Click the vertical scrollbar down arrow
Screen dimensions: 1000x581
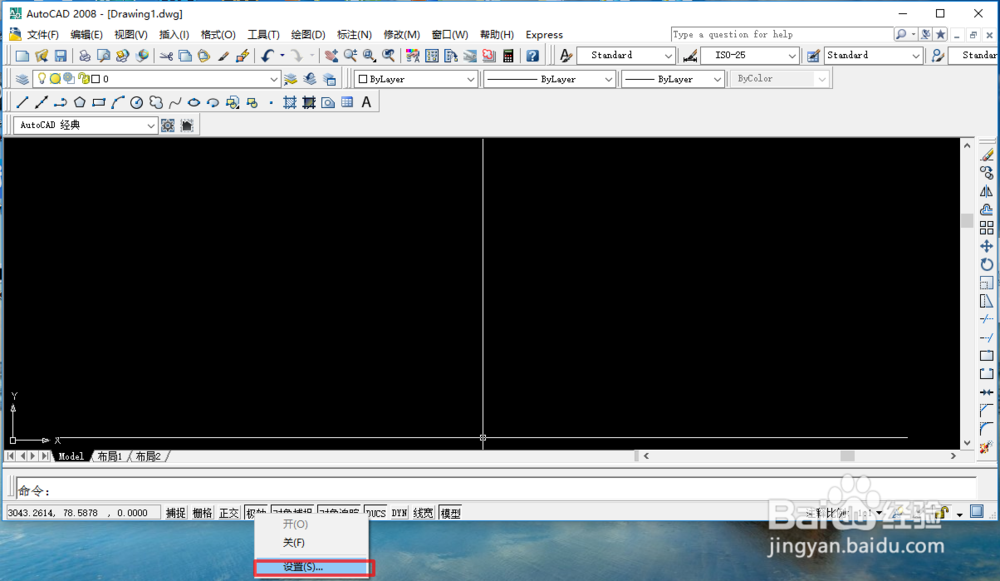[x=967, y=443]
